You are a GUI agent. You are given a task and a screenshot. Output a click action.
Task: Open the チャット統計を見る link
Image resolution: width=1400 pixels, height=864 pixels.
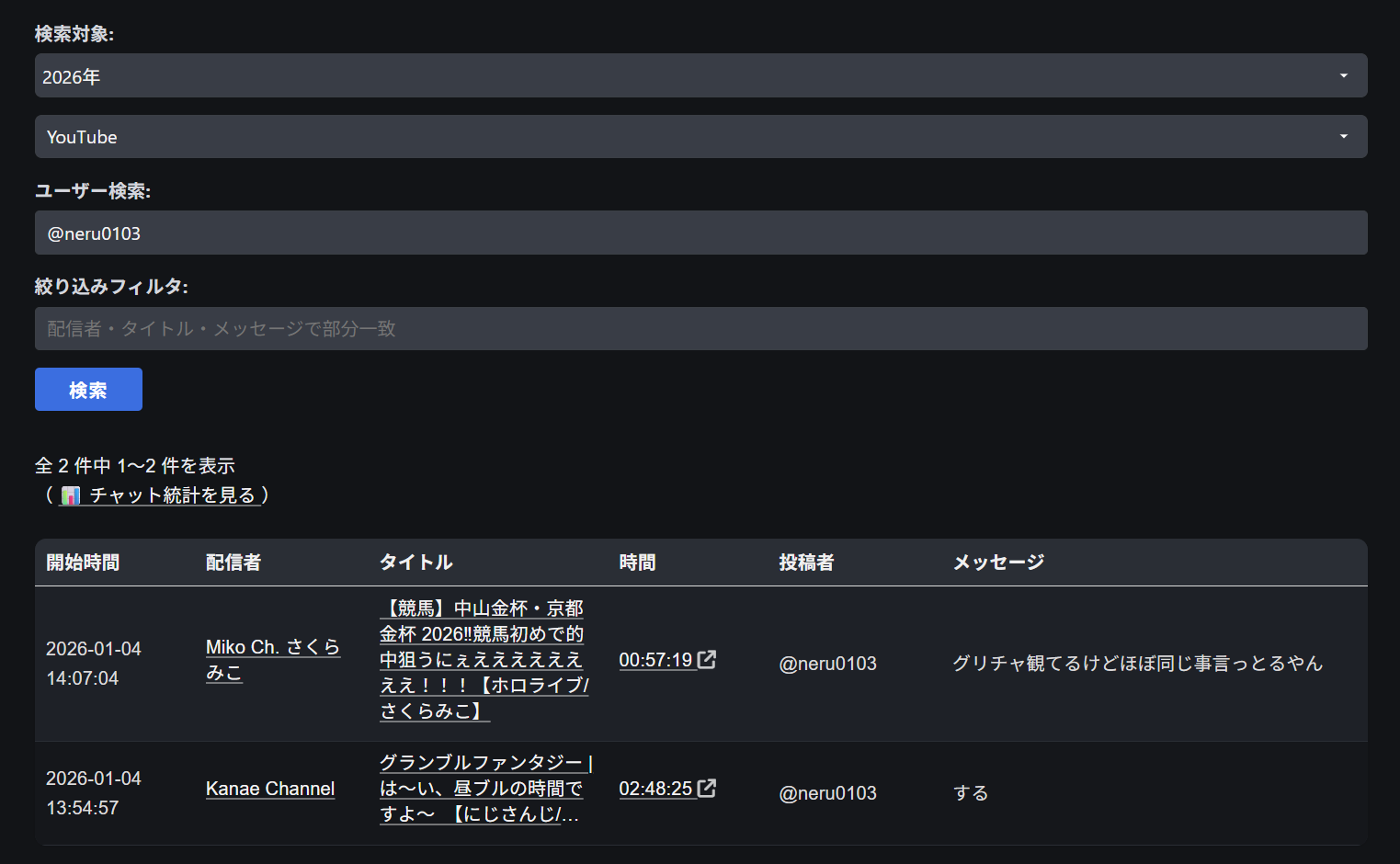click(x=172, y=495)
